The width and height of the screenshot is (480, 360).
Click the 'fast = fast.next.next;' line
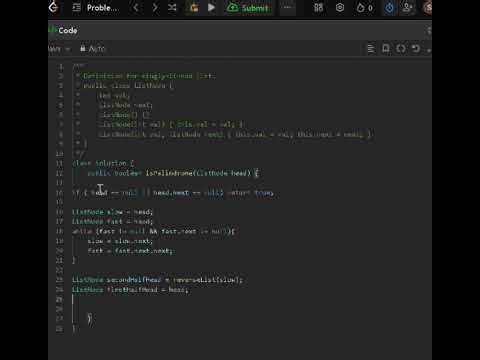click(x=130, y=251)
